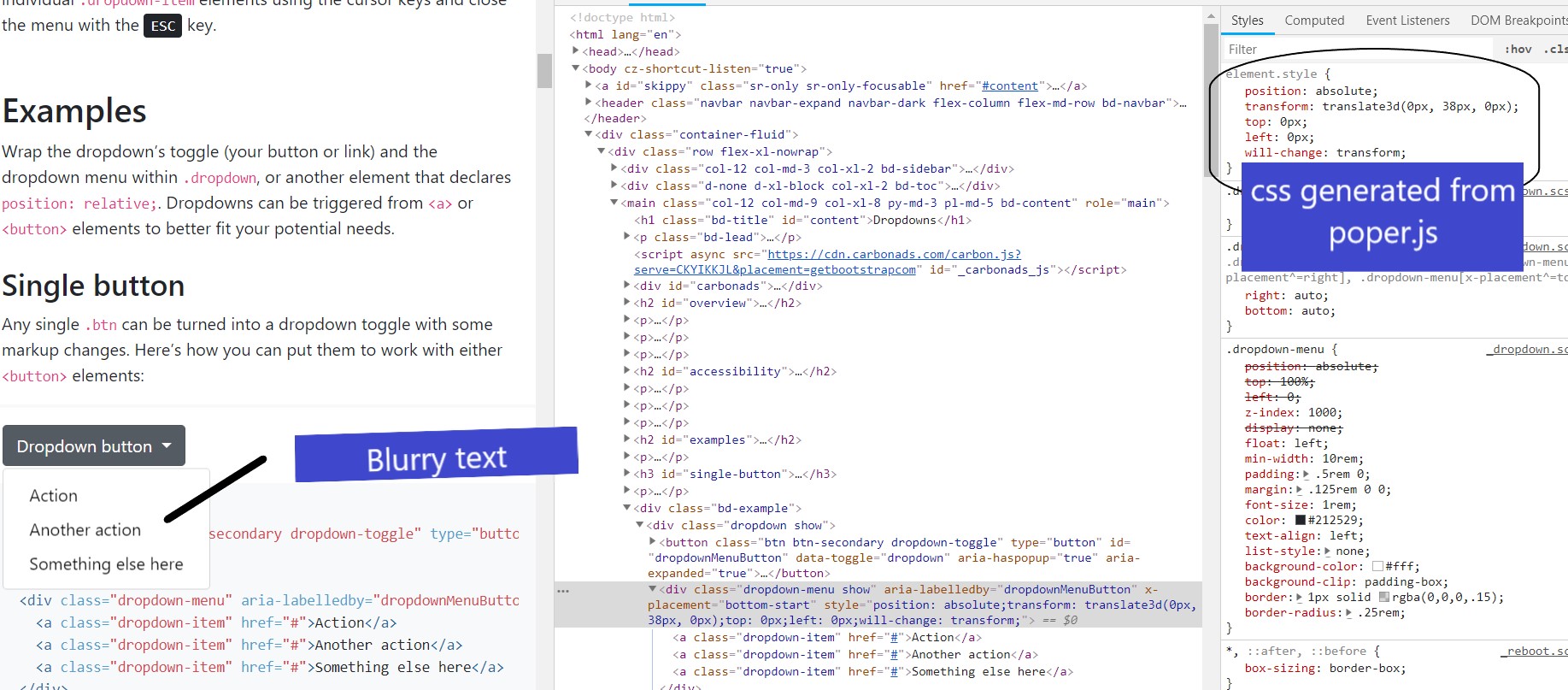The height and width of the screenshot is (690, 1568).
Task: Click the page vertical scrollbar thumb
Action: [x=544, y=70]
